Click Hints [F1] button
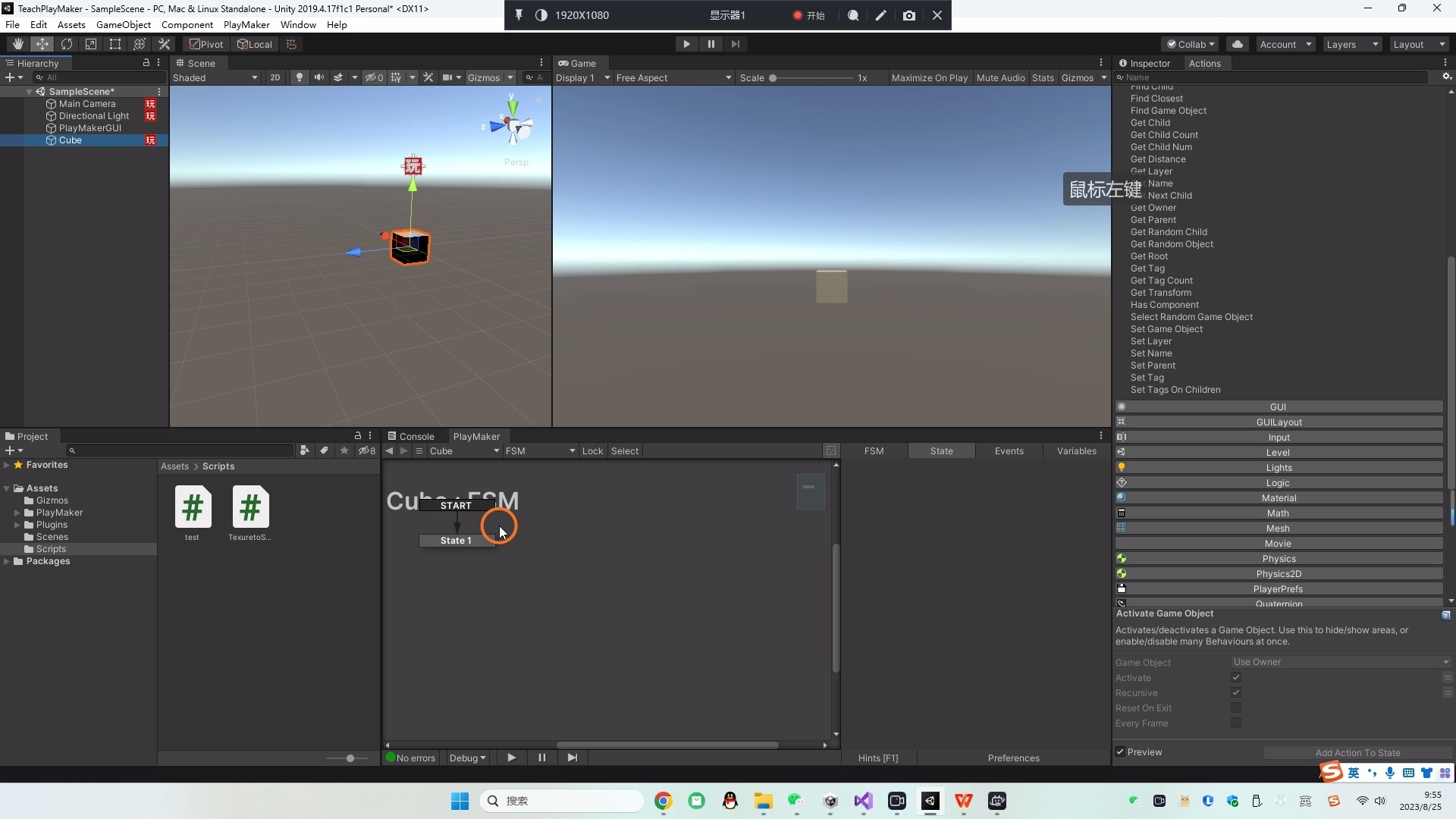 (877, 758)
